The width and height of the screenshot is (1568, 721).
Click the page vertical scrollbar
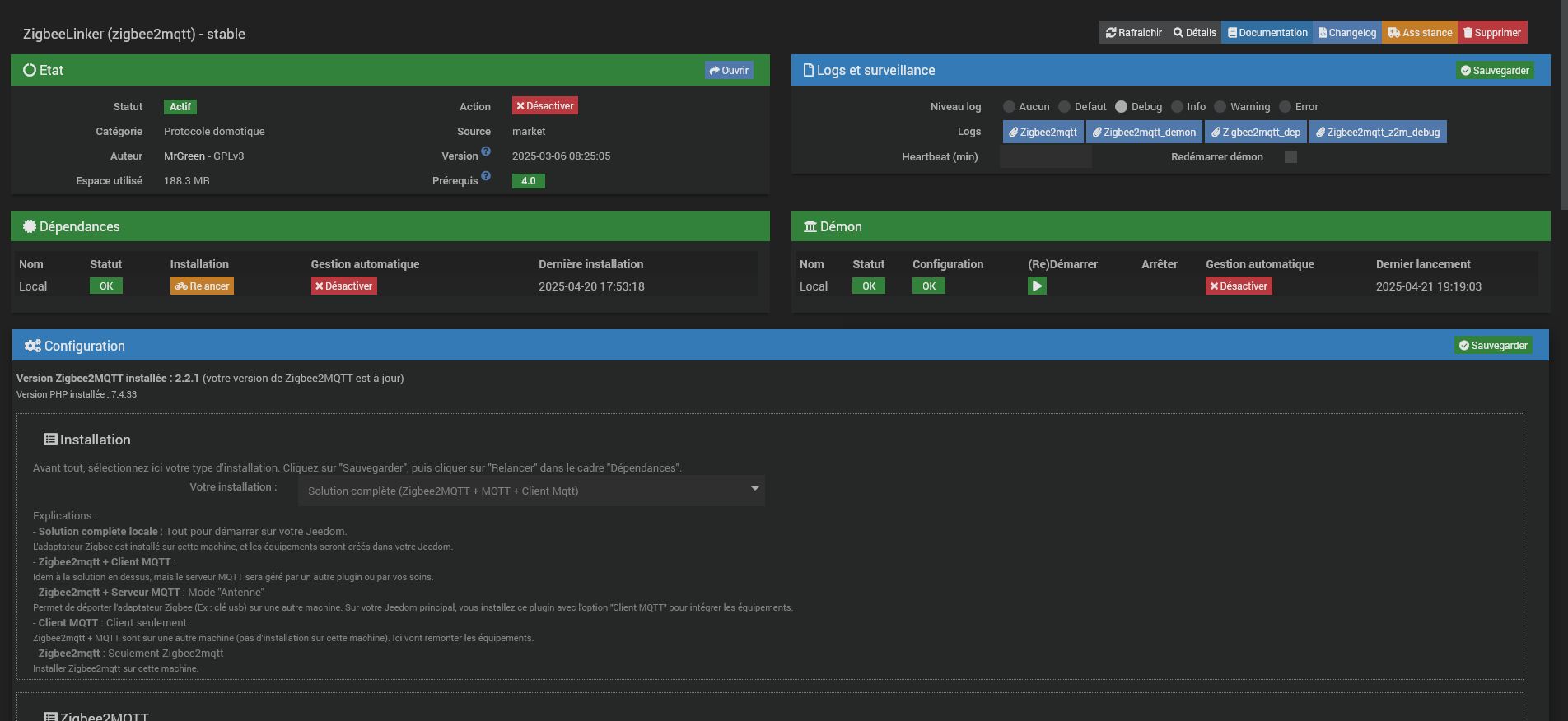[x=1564, y=104]
